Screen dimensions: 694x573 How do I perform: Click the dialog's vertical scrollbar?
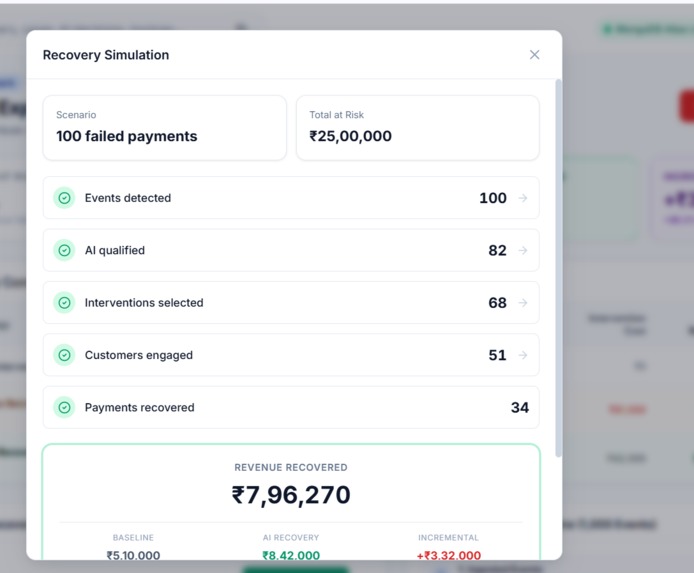coord(558,268)
